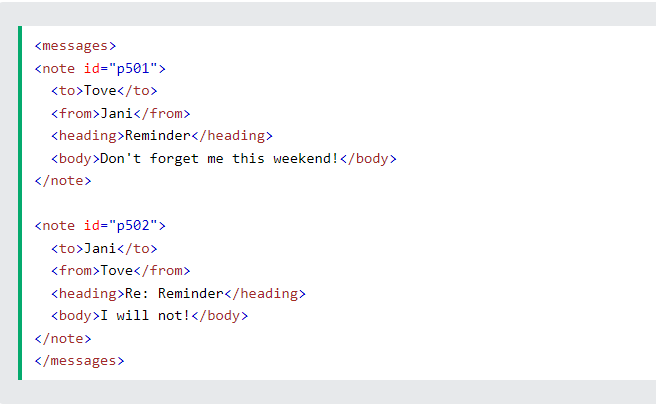Click the word forget in body text
Screen dimensions: 656x406
pos(174,159)
